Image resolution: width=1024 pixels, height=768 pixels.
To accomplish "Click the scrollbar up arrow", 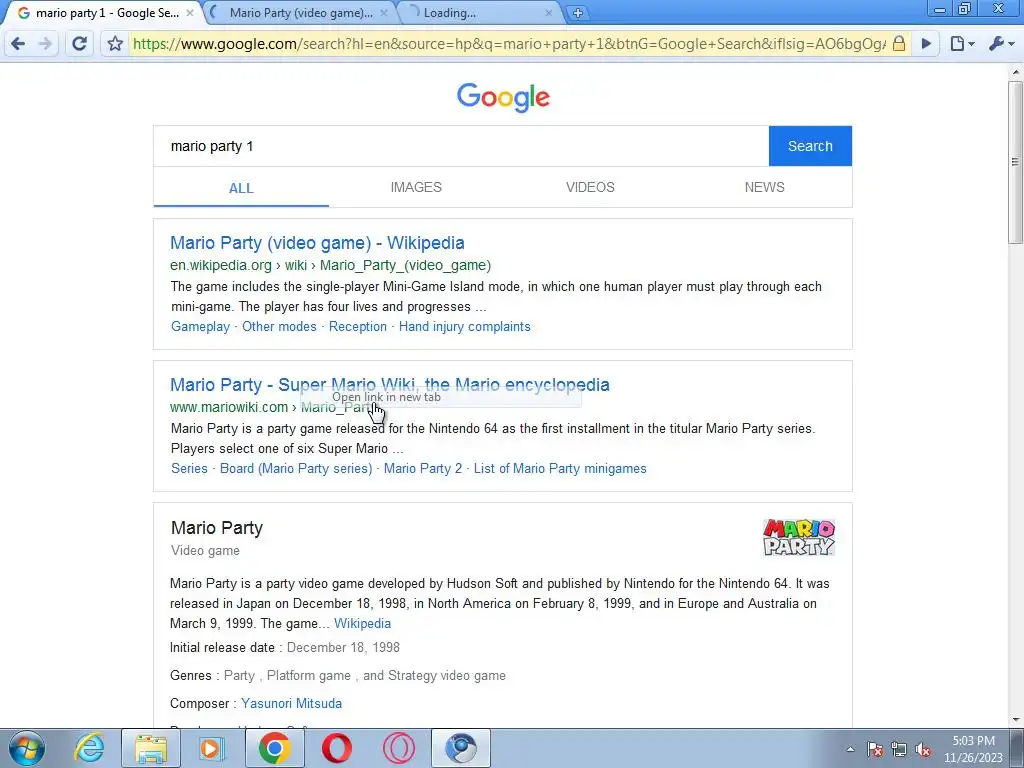I will tap(1016, 71).
